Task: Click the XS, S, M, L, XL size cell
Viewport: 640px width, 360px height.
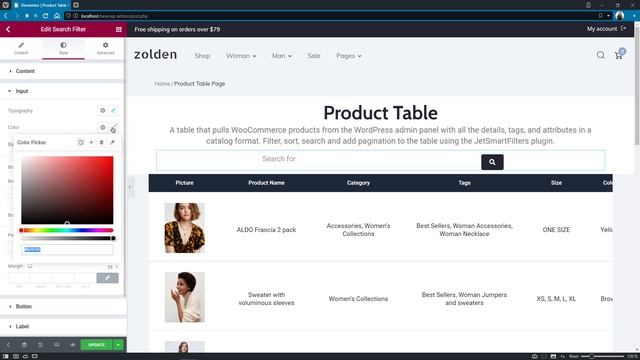Action: (x=556, y=299)
